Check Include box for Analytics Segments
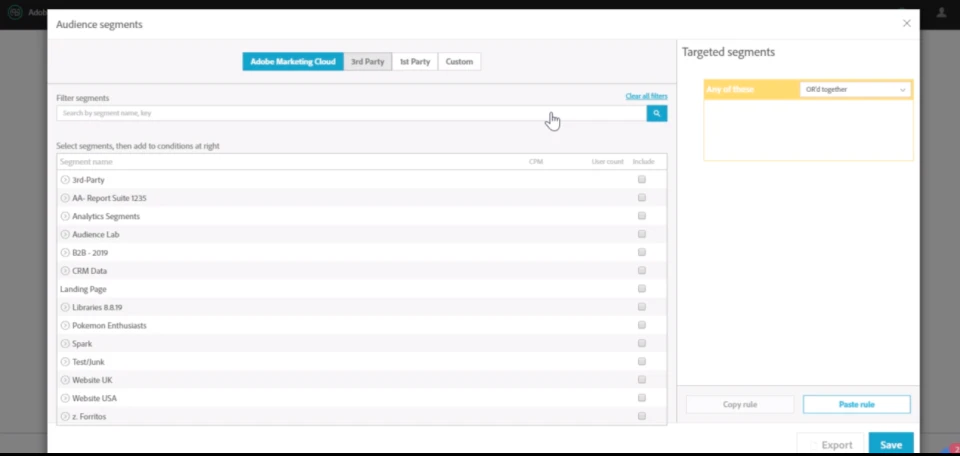Screen dimensions: 960x456 coord(642,215)
